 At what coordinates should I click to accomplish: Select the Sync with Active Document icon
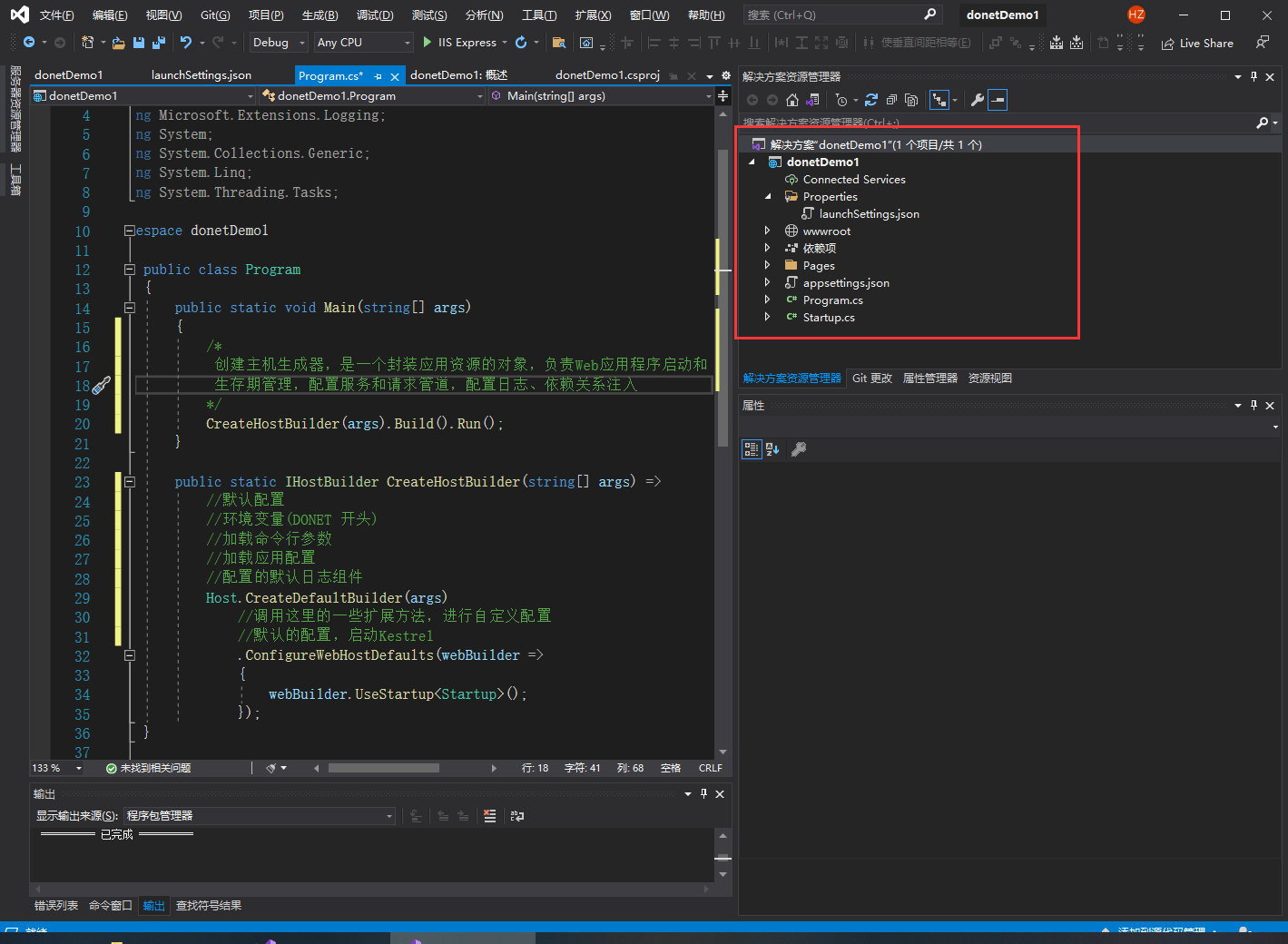pos(939,100)
